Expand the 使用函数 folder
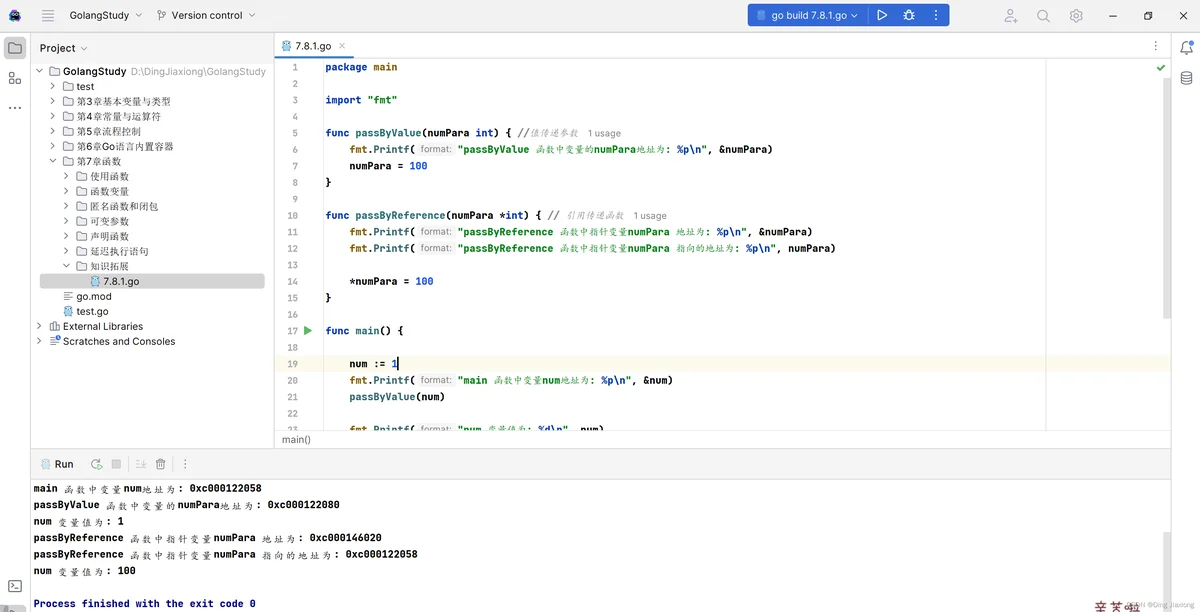 [x=67, y=176]
